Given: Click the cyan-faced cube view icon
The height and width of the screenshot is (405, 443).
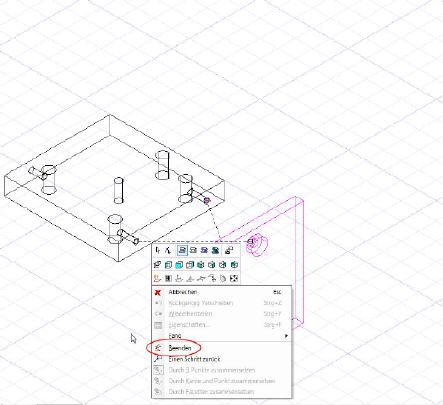Looking at the screenshot, I should [x=179, y=265].
